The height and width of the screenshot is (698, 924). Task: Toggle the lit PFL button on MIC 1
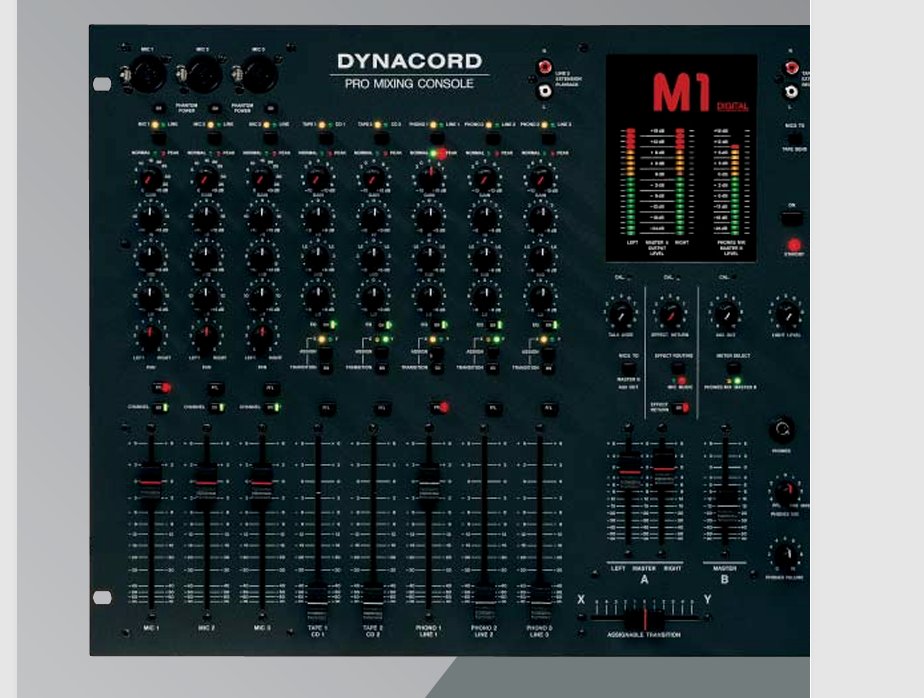[161, 388]
